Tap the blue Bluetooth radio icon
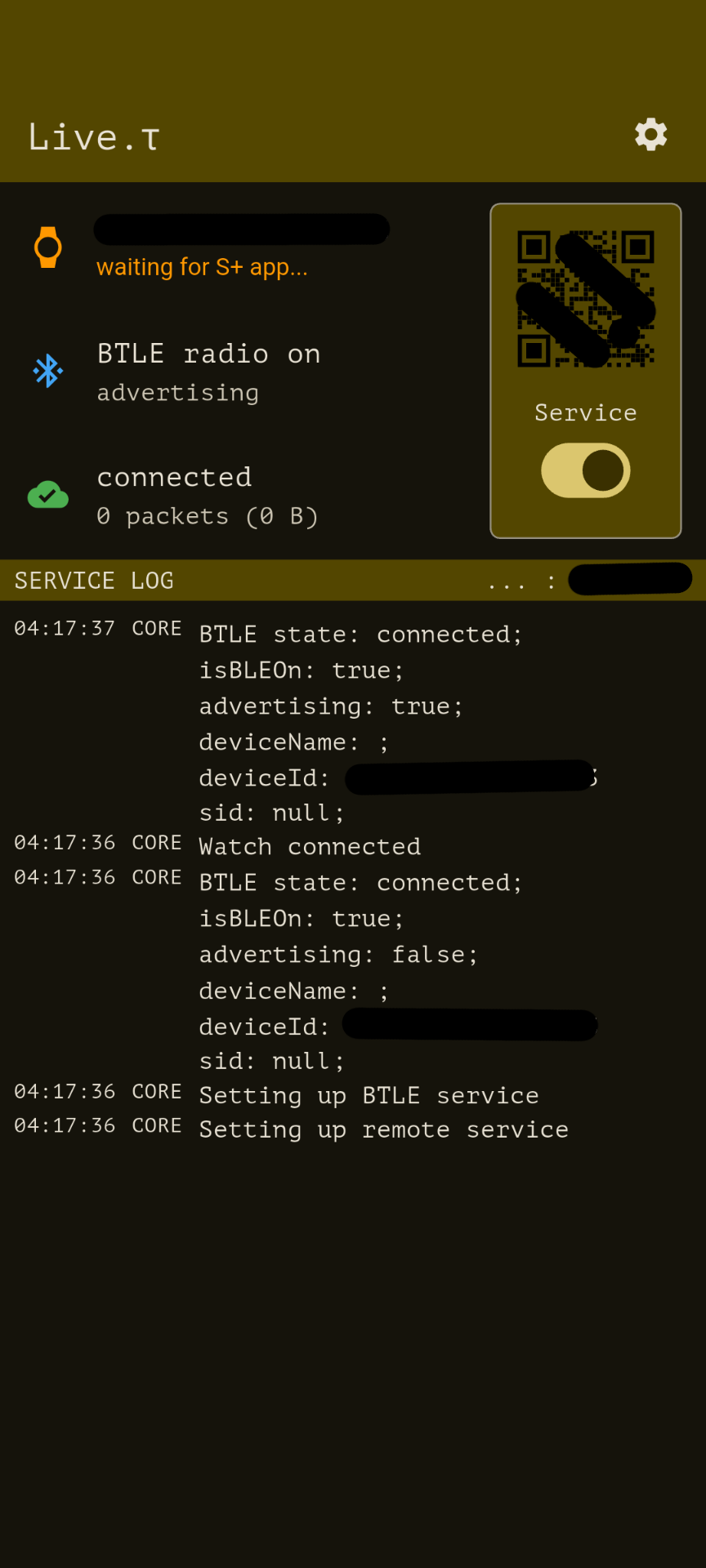 click(48, 371)
